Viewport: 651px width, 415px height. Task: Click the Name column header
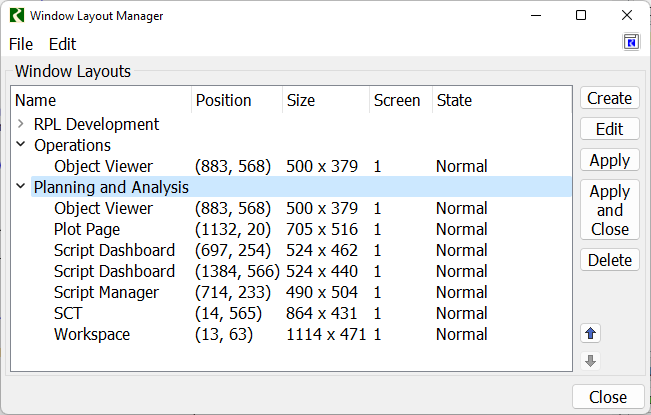point(36,100)
